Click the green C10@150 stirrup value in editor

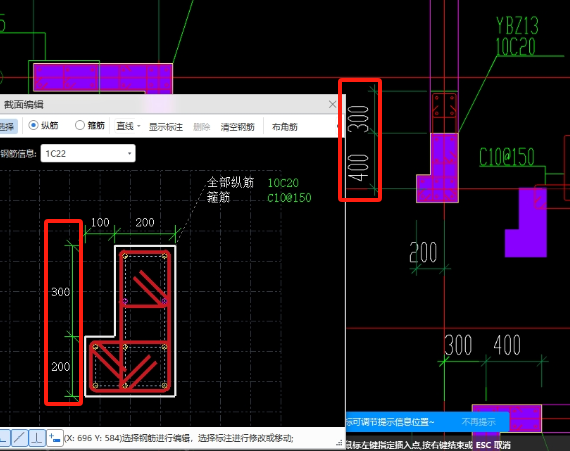[x=289, y=198]
